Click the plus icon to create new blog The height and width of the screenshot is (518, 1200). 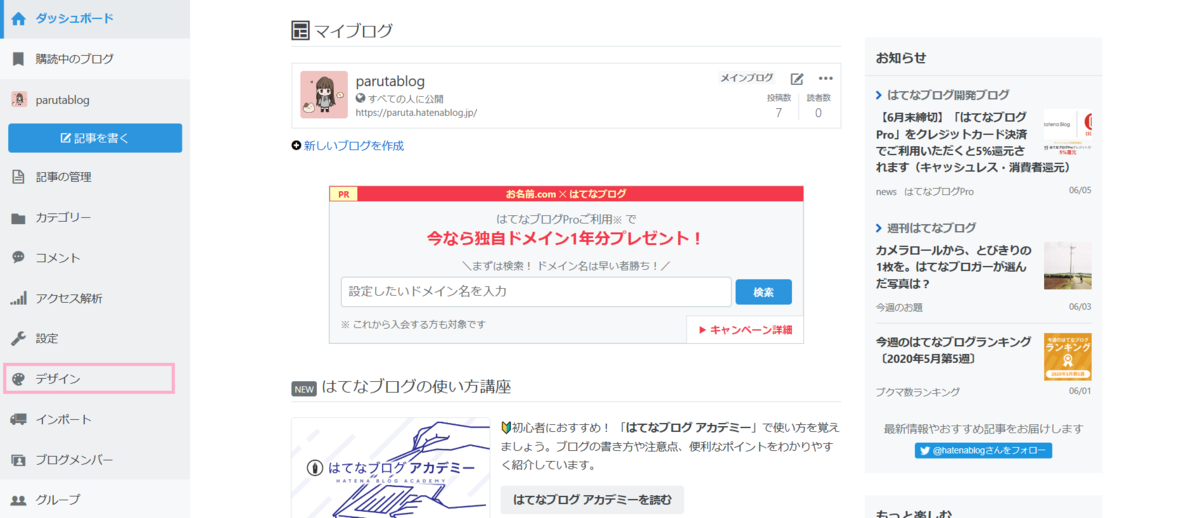point(296,145)
